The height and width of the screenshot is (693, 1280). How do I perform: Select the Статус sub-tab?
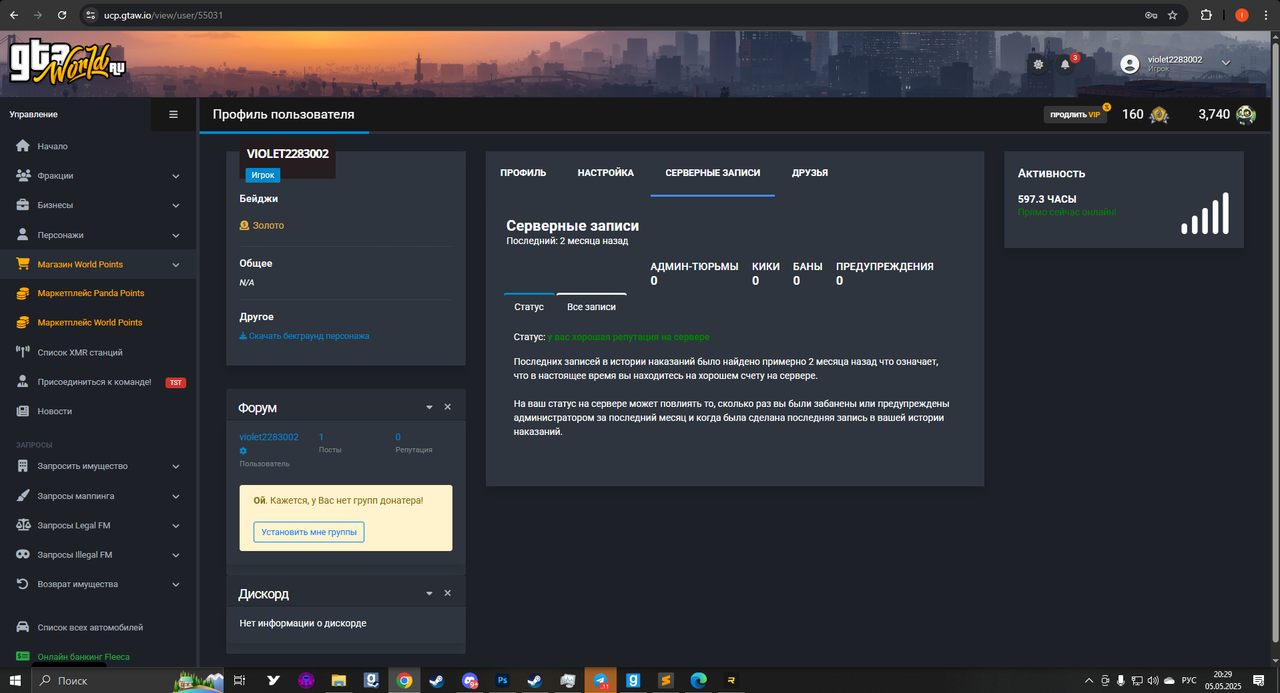[529, 307]
